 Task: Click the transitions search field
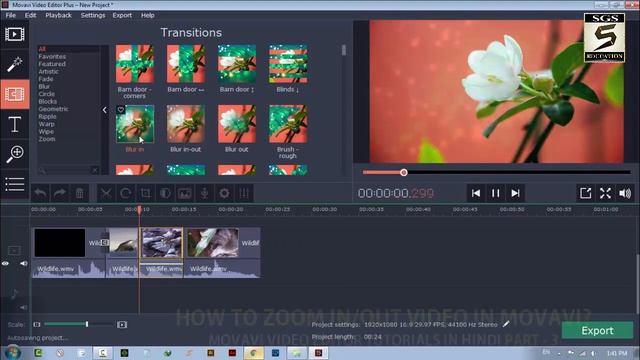point(65,170)
